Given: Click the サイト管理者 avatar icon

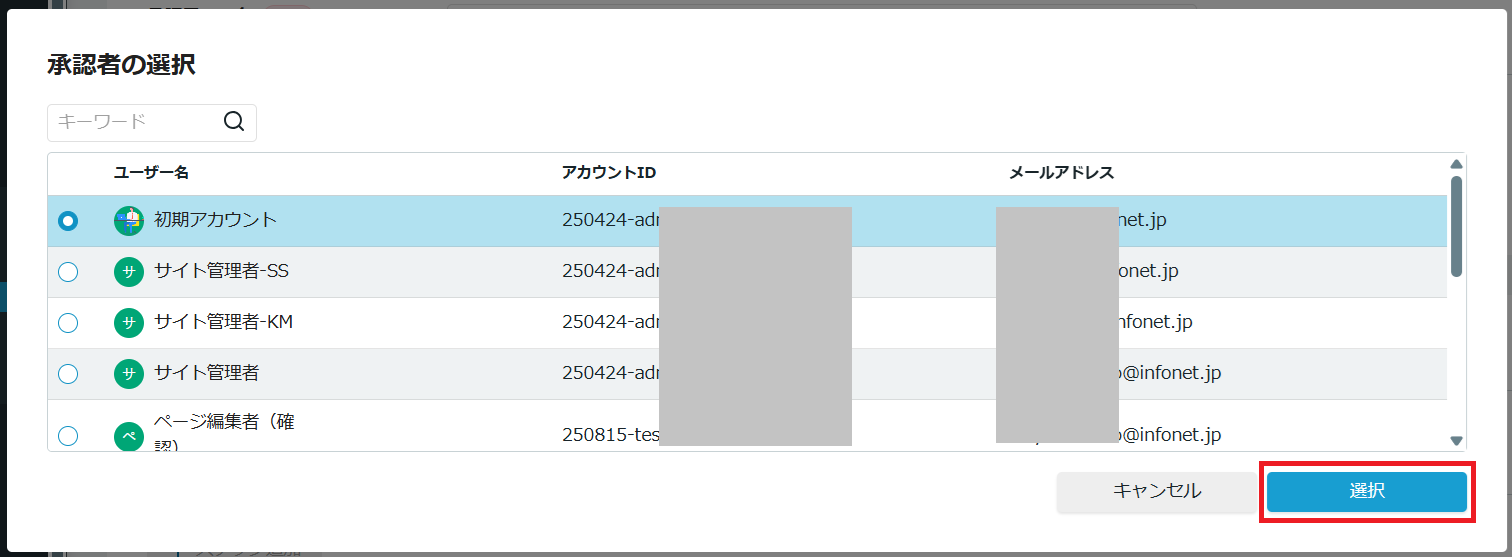Looking at the screenshot, I should click(x=129, y=374).
